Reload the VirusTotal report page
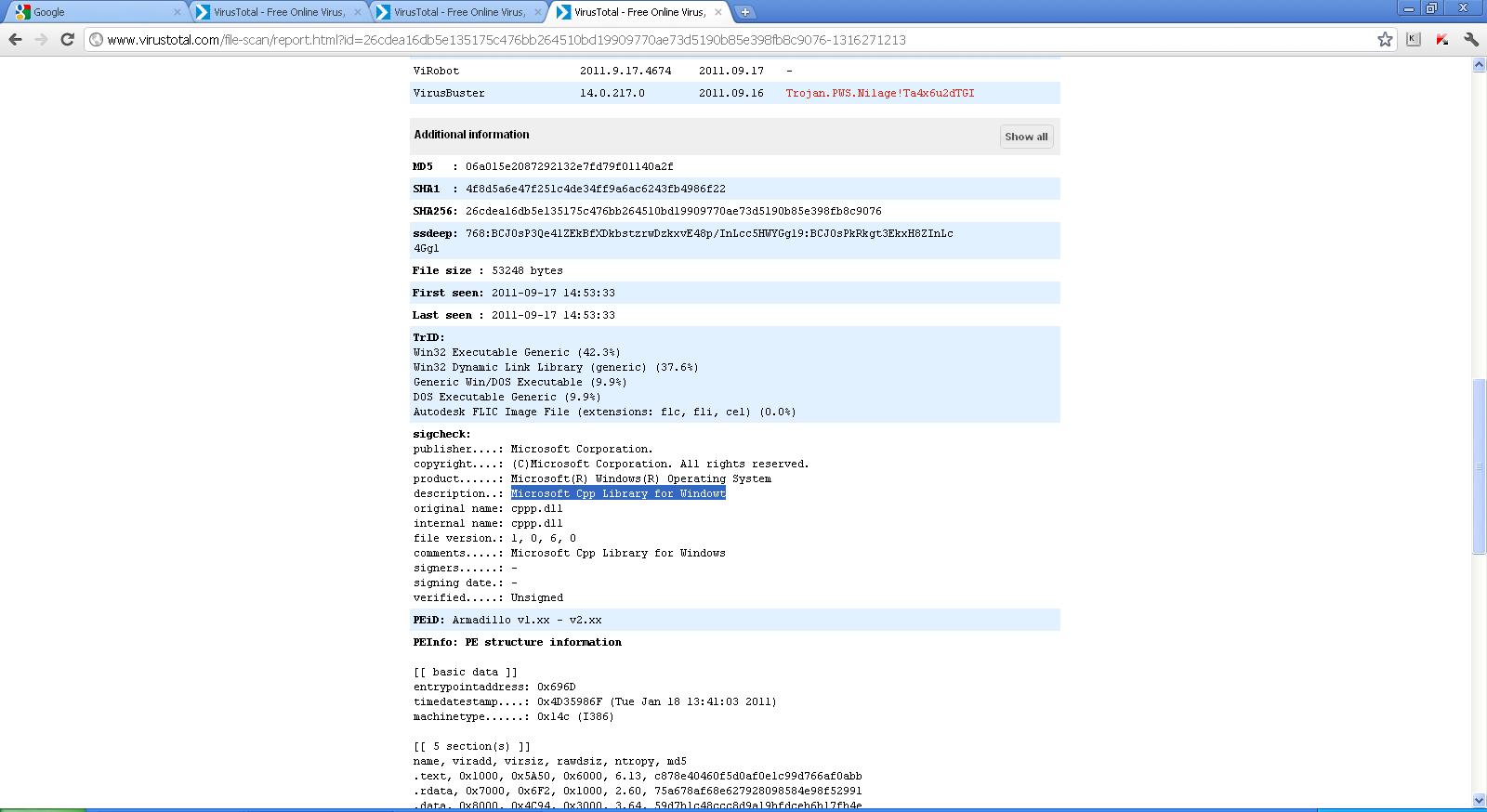 point(67,39)
